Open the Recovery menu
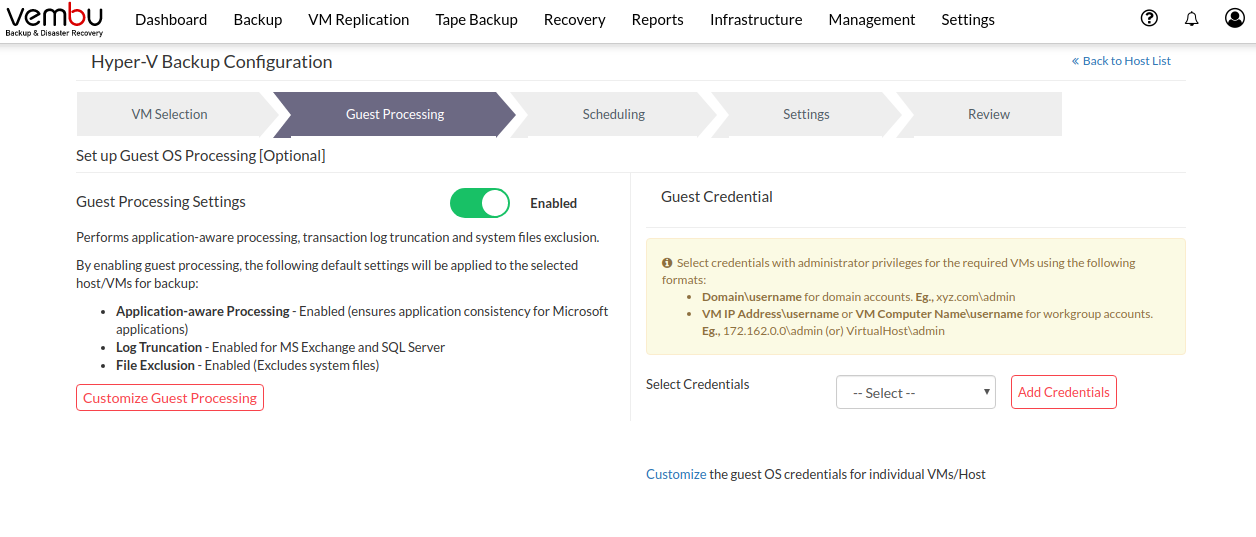The width and height of the screenshot is (1256, 537). coord(575,19)
